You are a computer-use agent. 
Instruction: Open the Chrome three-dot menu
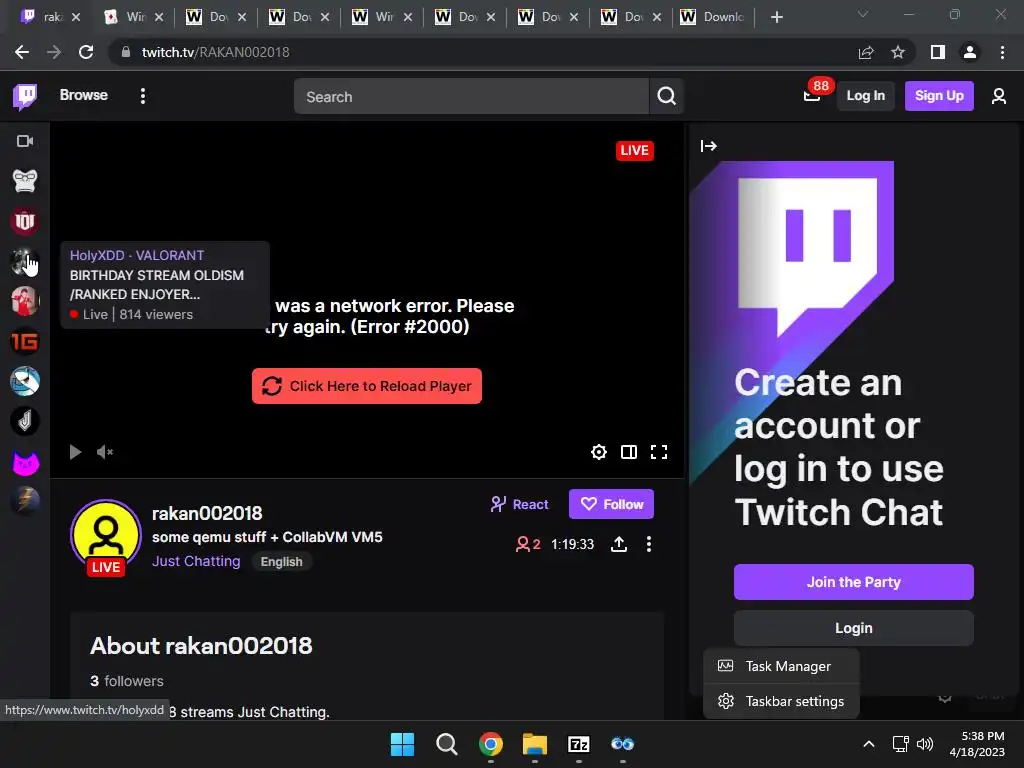click(x=1002, y=52)
